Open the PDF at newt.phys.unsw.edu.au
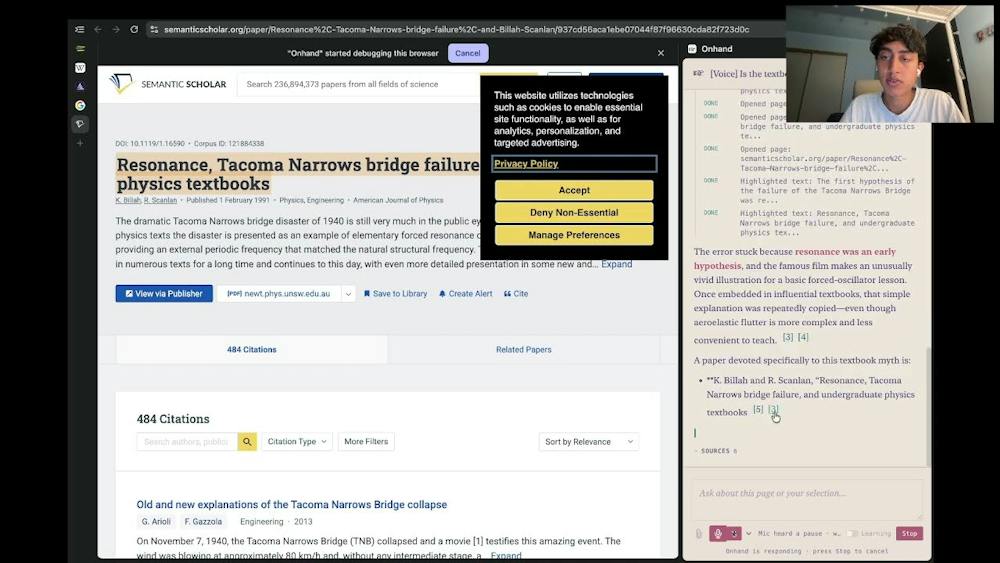 tap(279, 293)
